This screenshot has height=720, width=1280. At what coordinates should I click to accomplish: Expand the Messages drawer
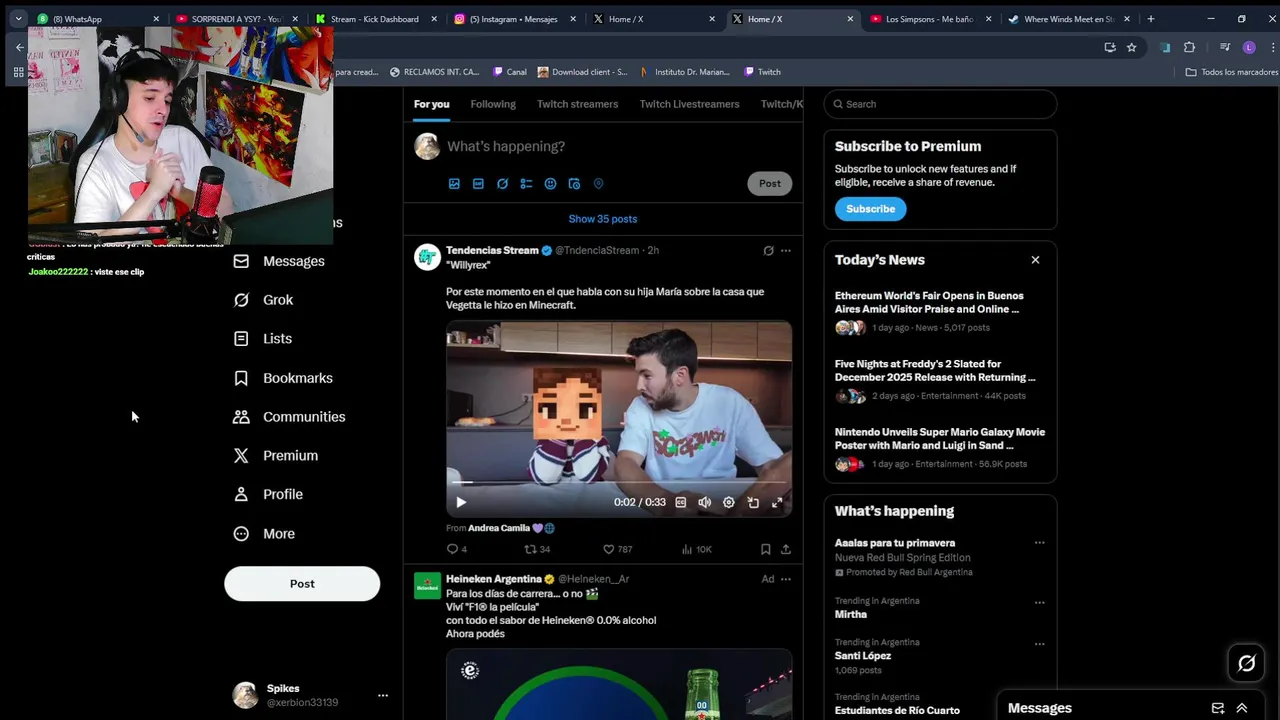pyautogui.click(x=1242, y=708)
